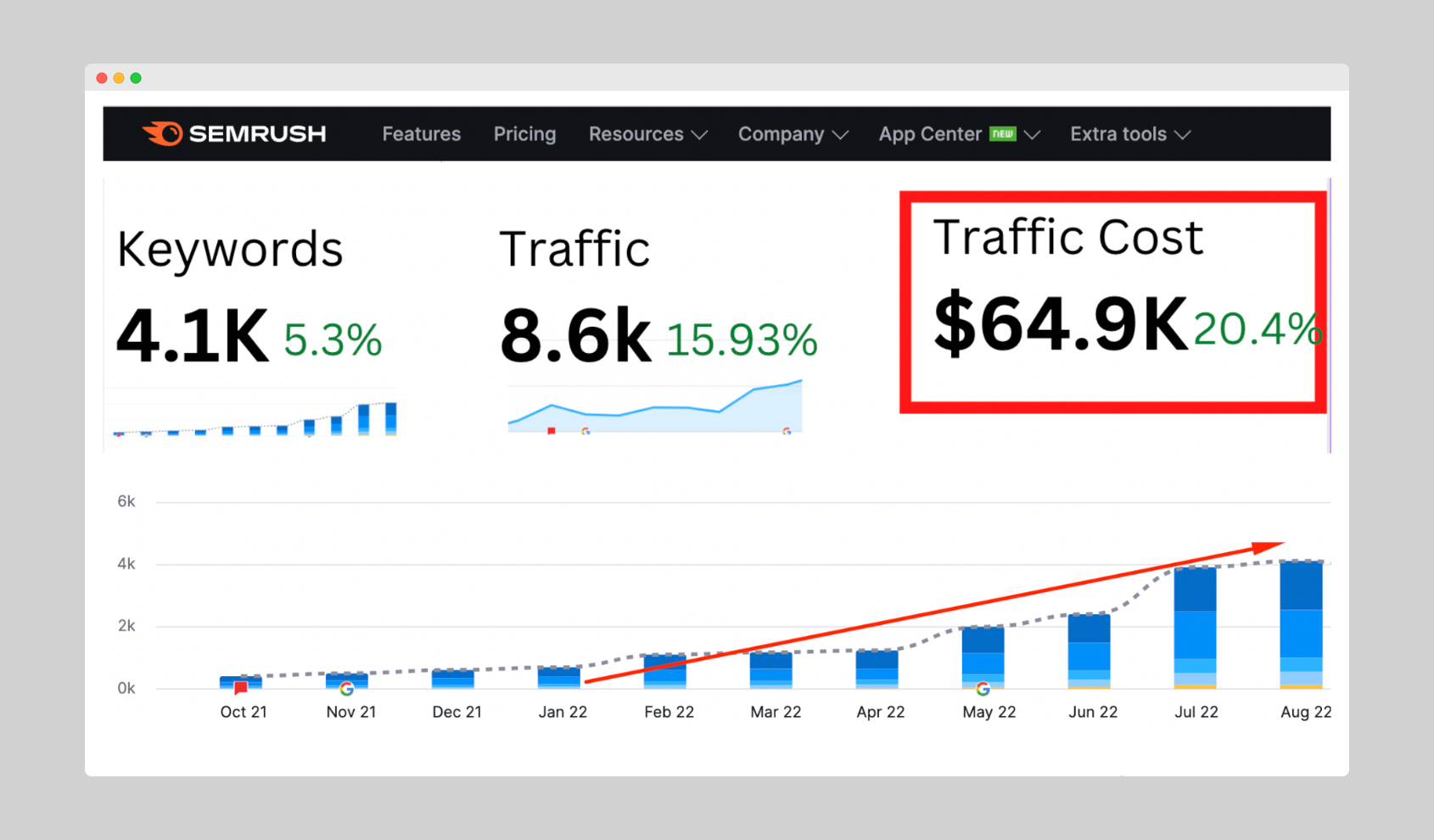Open the App Center dropdown arrow

pos(1032,135)
